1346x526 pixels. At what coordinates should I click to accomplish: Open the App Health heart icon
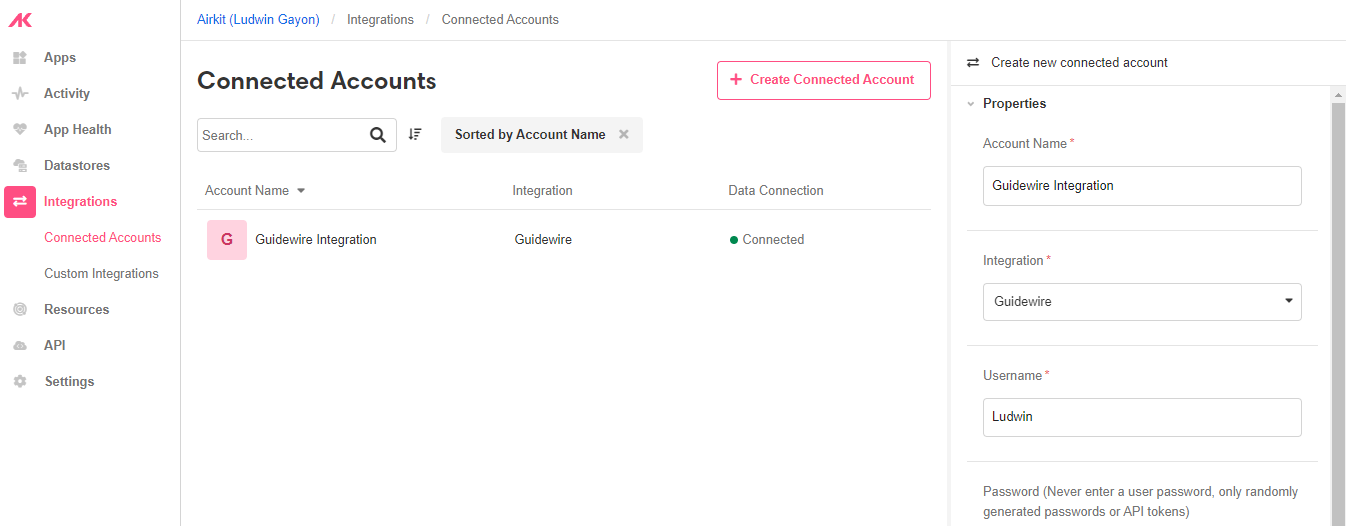point(19,130)
